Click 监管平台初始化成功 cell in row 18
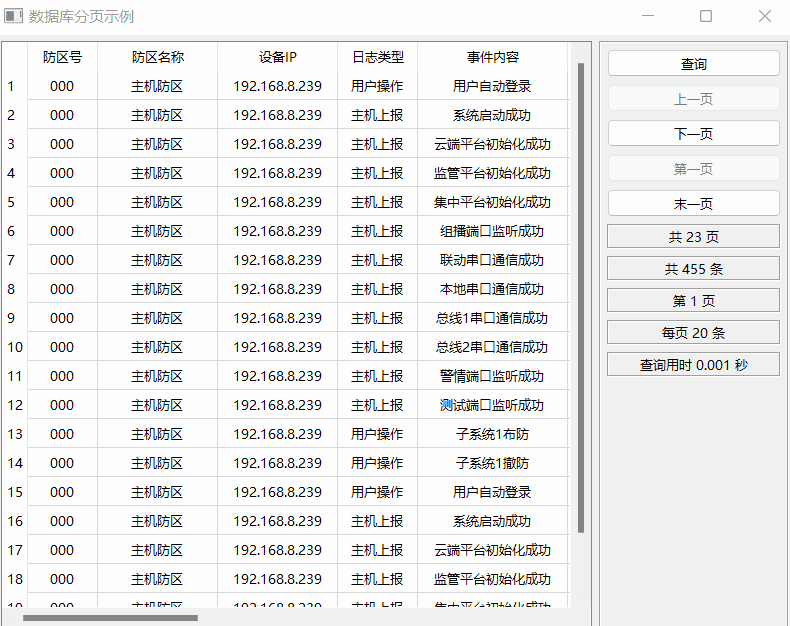The width and height of the screenshot is (790, 626). pyautogui.click(x=492, y=579)
